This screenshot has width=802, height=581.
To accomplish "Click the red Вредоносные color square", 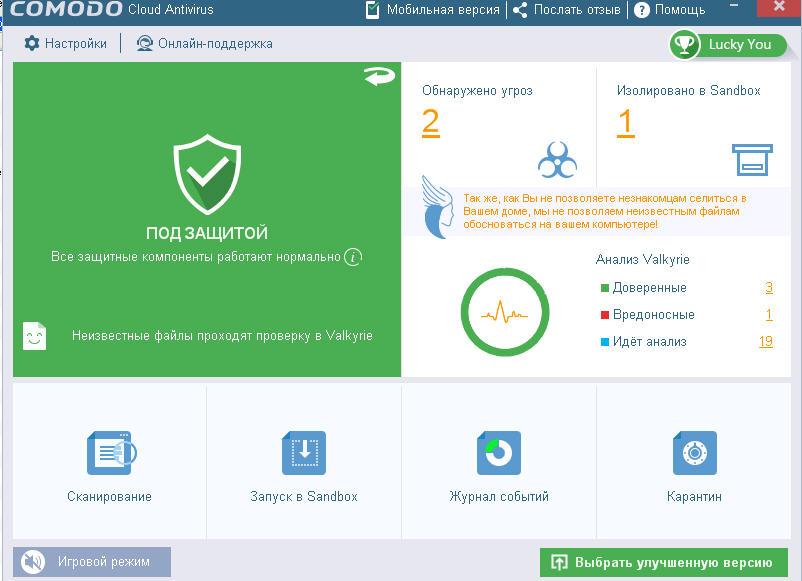I will (605, 315).
